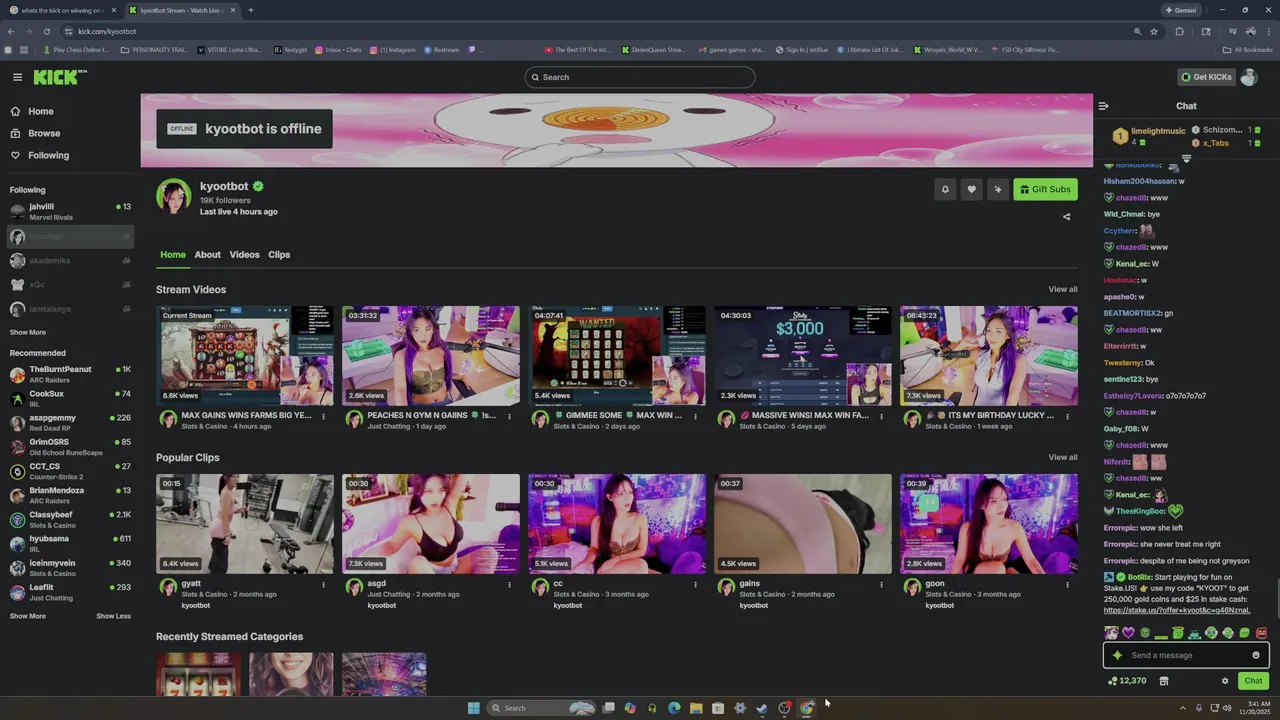Click the share icon below Gift Subs
The height and width of the screenshot is (720, 1280).
(1066, 216)
